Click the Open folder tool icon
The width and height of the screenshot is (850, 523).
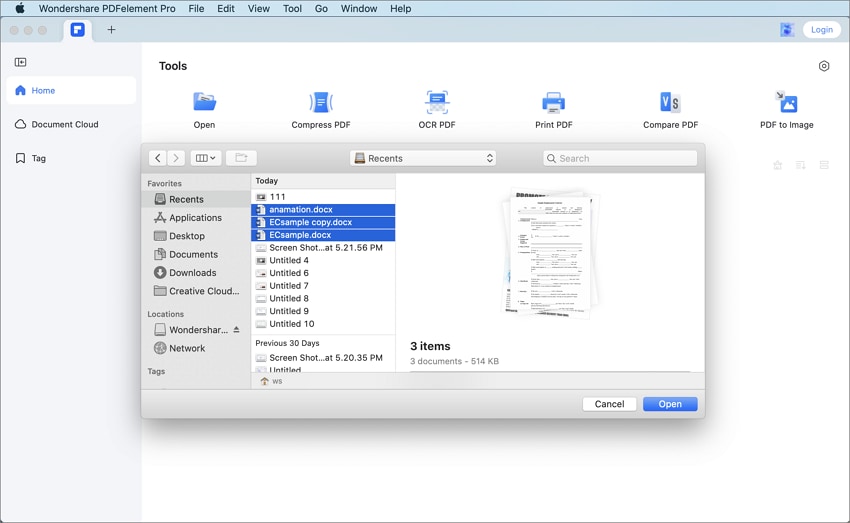pyautogui.click(x=204, y=102)
